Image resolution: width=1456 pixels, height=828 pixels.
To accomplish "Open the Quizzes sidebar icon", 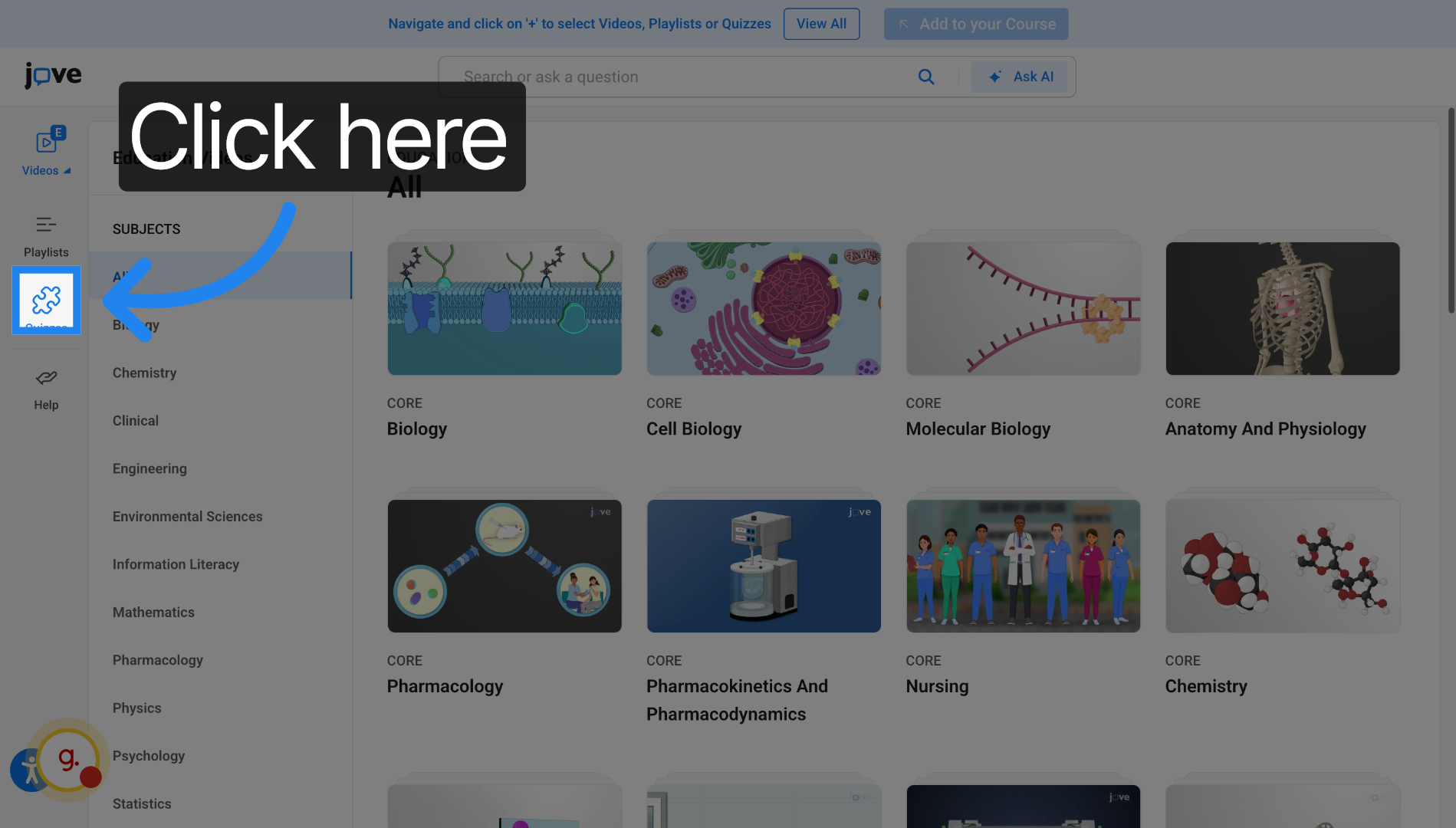I will click(46, 301).
